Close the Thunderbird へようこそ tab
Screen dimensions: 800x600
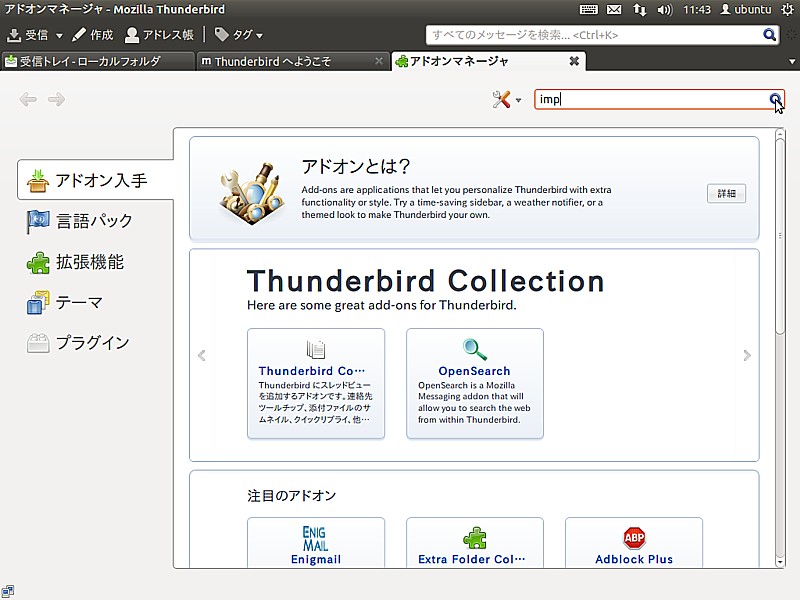tap(379, 61)
